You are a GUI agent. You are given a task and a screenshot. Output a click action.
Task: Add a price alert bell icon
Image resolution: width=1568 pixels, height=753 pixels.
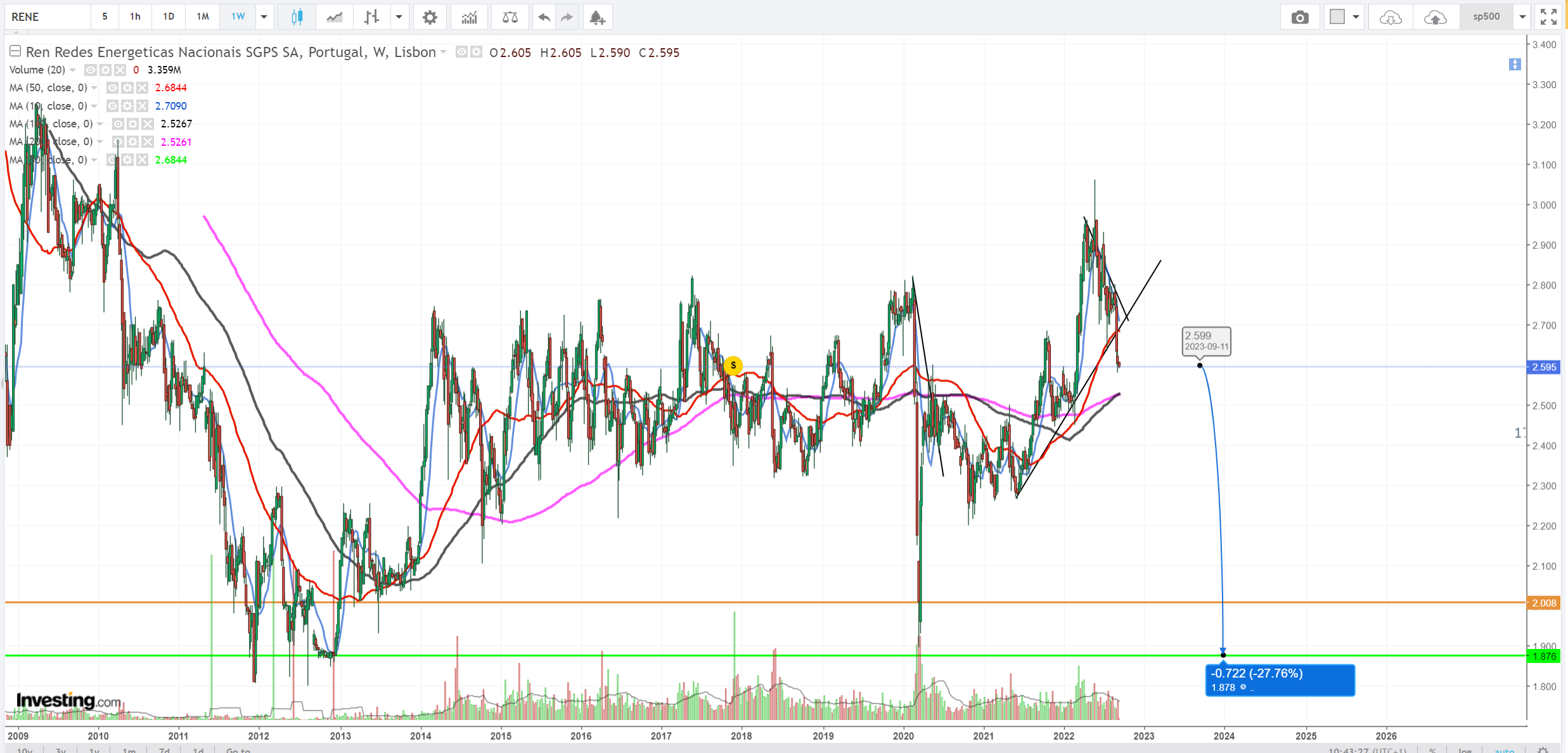pyautogui.click(x=596, y=17)
